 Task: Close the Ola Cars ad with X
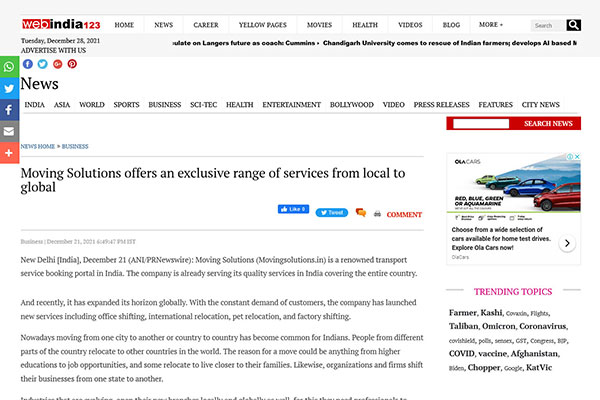[577, 157]
